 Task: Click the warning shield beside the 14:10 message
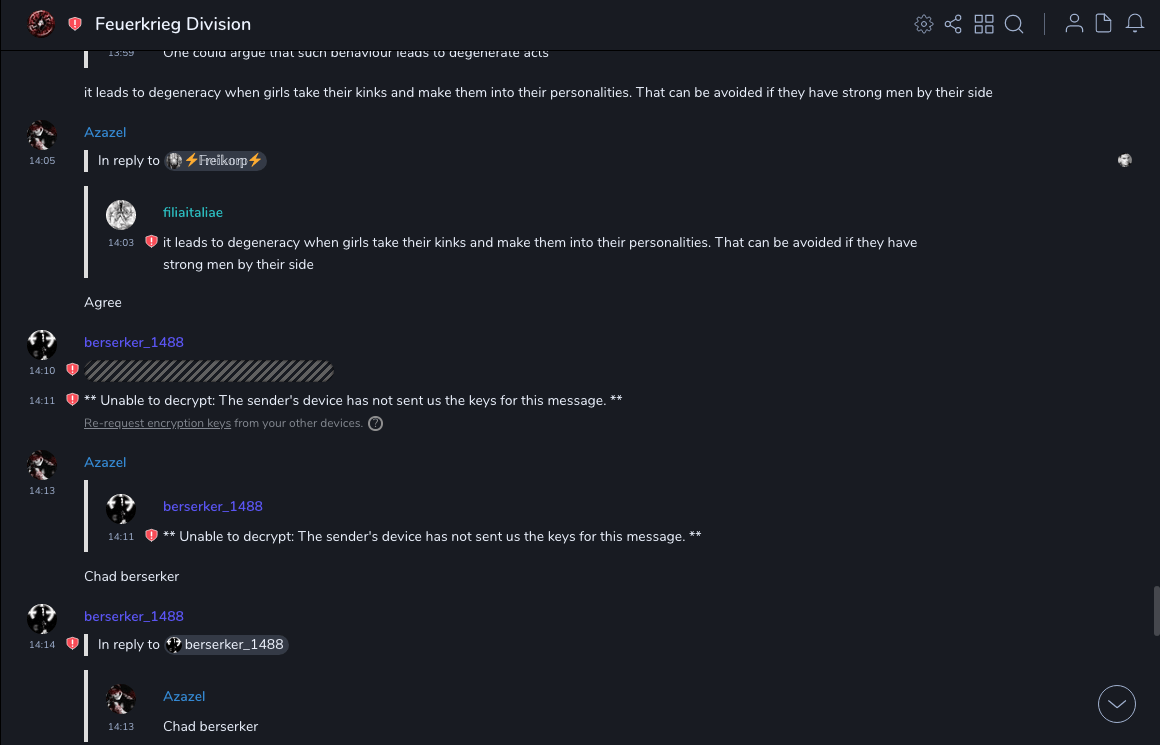pyautogui.click(x=72, y=370)
